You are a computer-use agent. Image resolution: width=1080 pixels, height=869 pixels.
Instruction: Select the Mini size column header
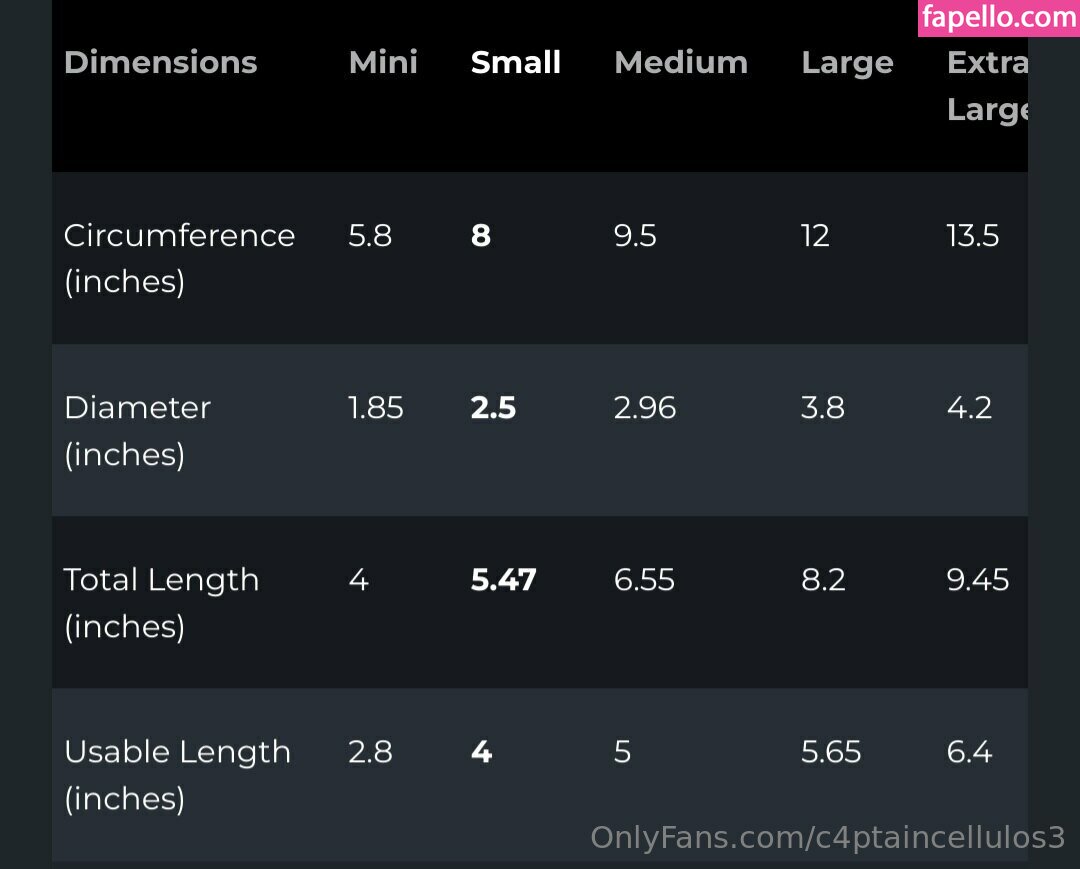[383, 62]
